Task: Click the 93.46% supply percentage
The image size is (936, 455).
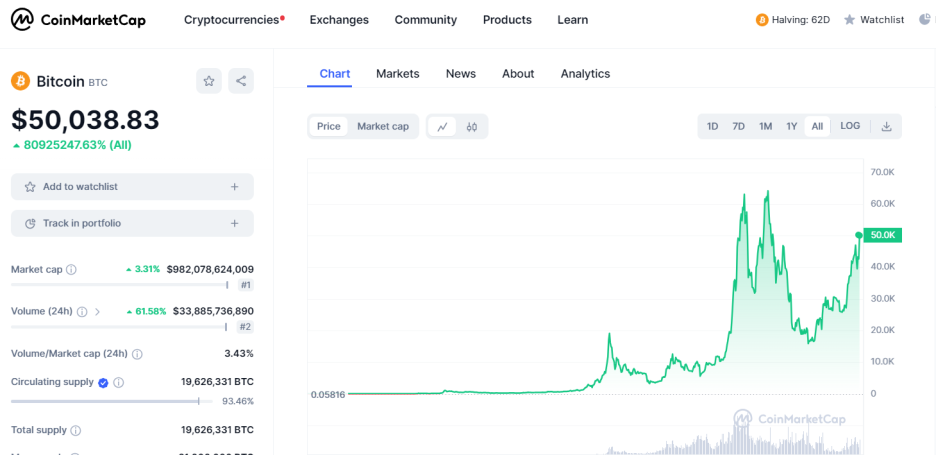Action: pos(238,401)
